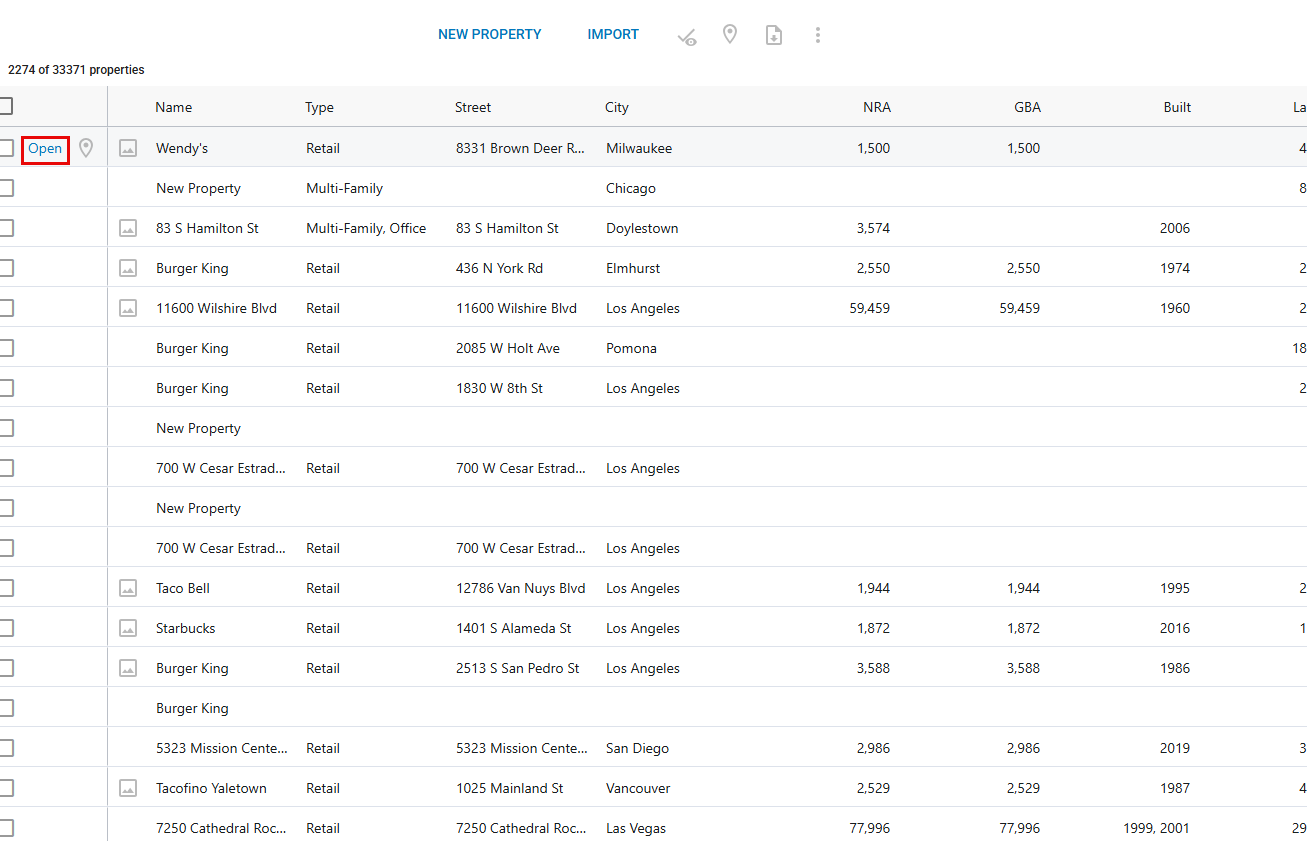Sort by the City column header

click(x=617, y=107)
